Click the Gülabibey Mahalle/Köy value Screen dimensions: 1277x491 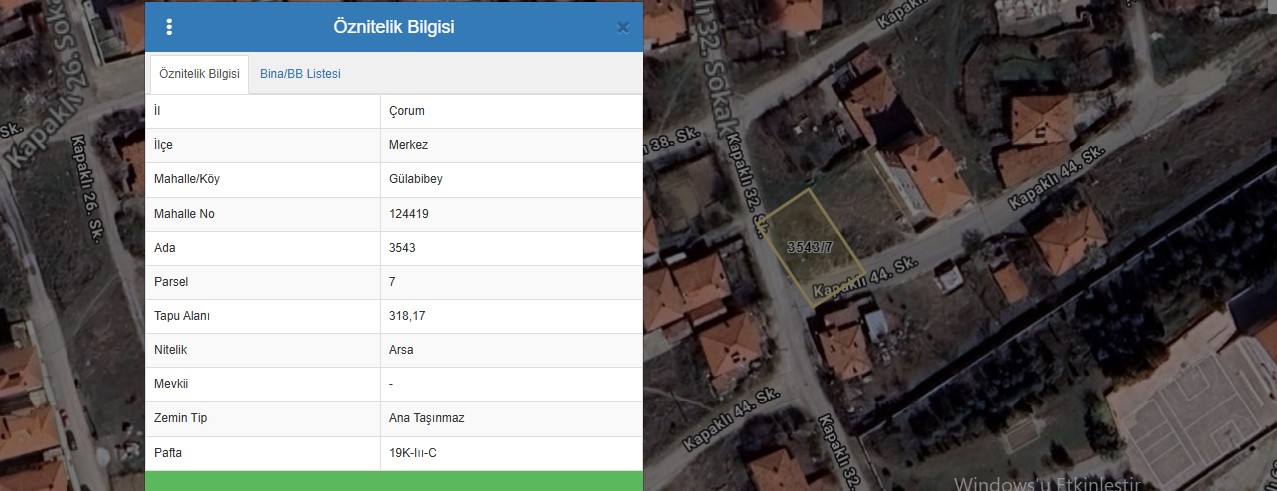(415, 179)
